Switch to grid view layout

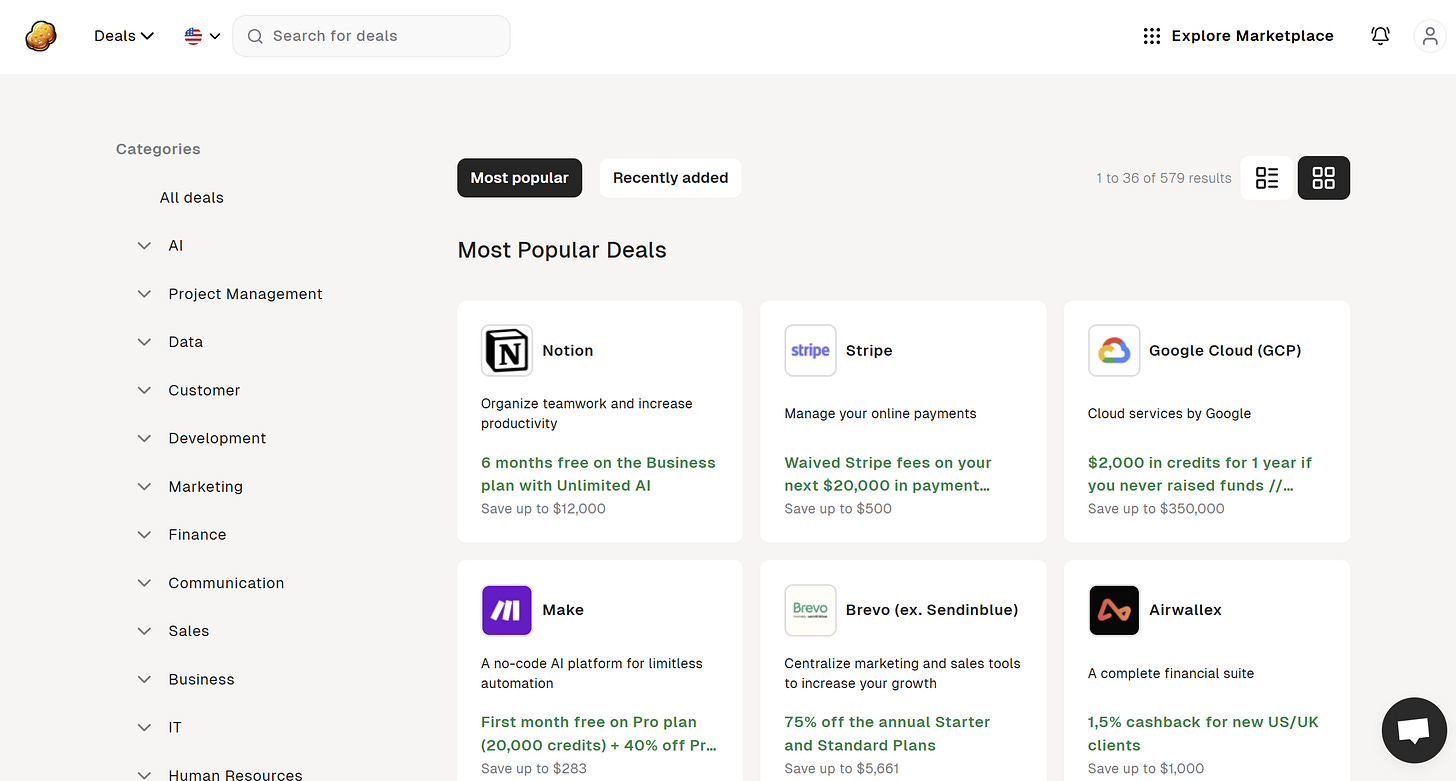click(x=1324, y=178)
